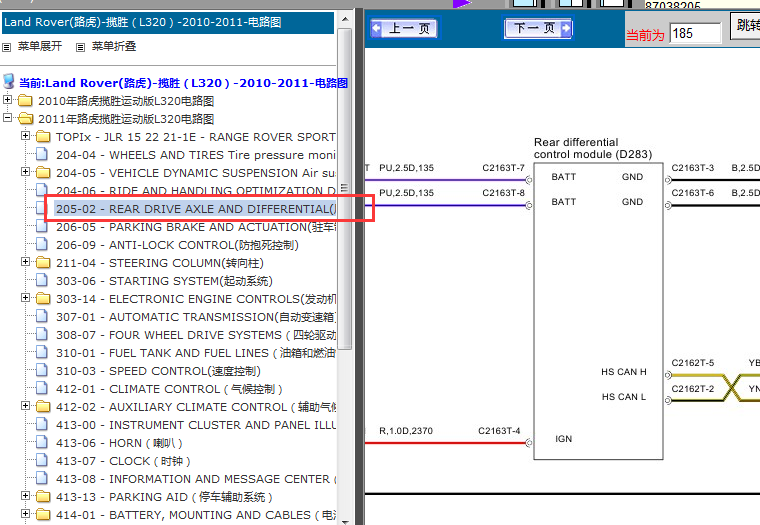This screenshot has width=760, height=525.
Task: Select 205-02 Rear Drive Axle and Differential
Action: coord(195,209)
